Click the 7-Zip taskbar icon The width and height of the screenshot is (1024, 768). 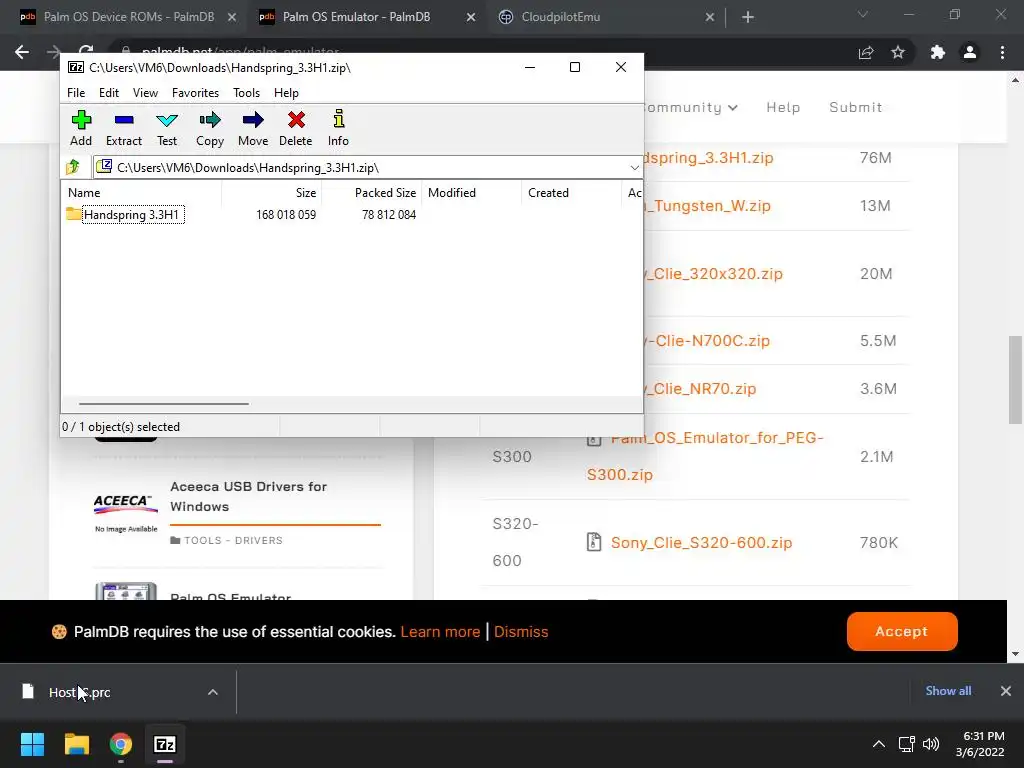click(165, 744)
